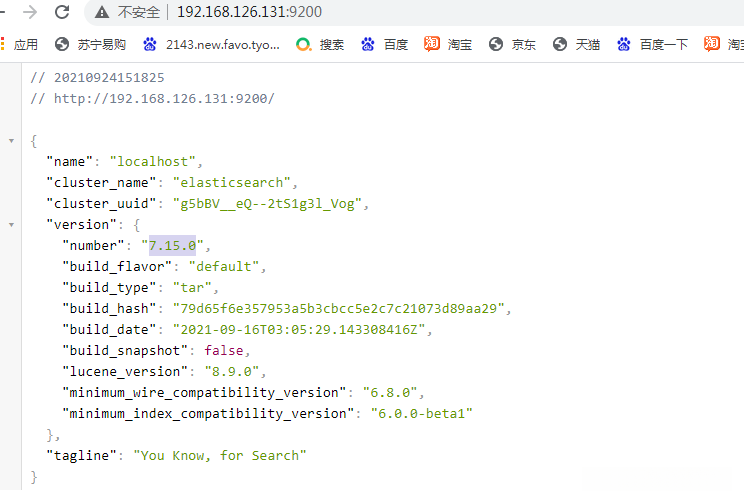Click the "tagline" key
744x500 pixels.
pyautogui.click(x=81, y=455)
